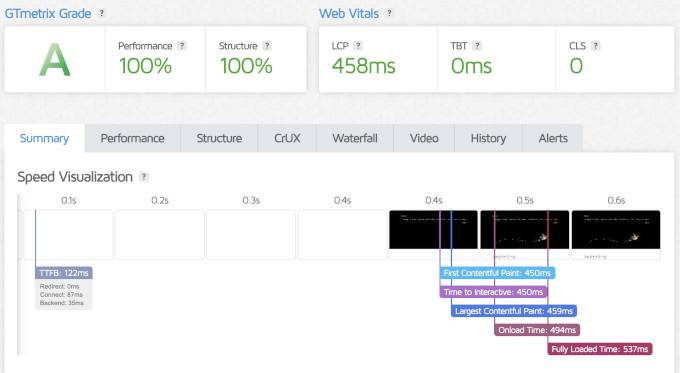Click the Speed Visualization heading
The height and width of the screenshot is (373, 680).
click(75, 177)
